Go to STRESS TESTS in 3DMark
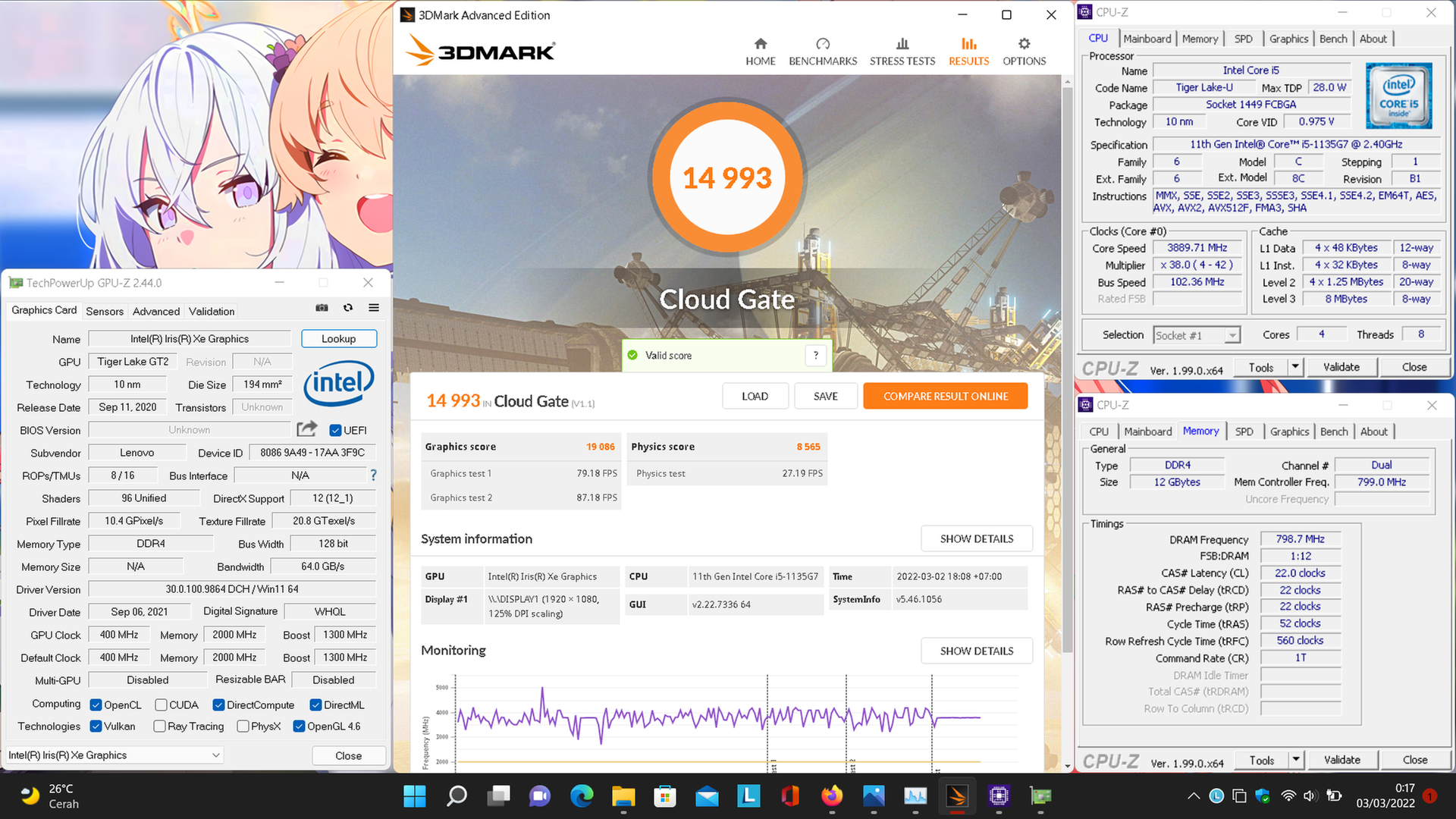 [902, 52]
